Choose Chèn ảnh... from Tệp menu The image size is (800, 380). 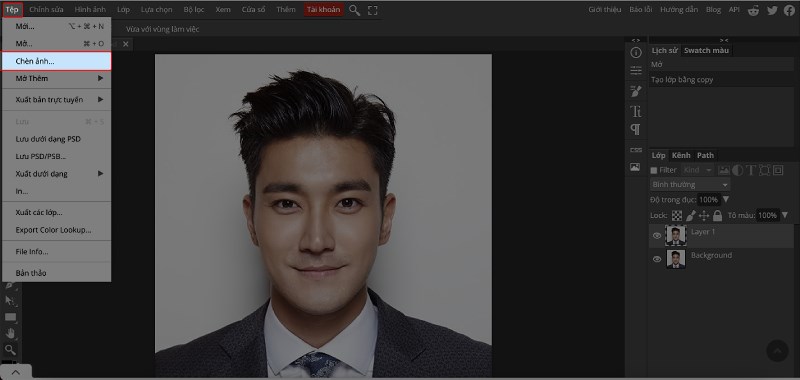(x=57, y=61)
